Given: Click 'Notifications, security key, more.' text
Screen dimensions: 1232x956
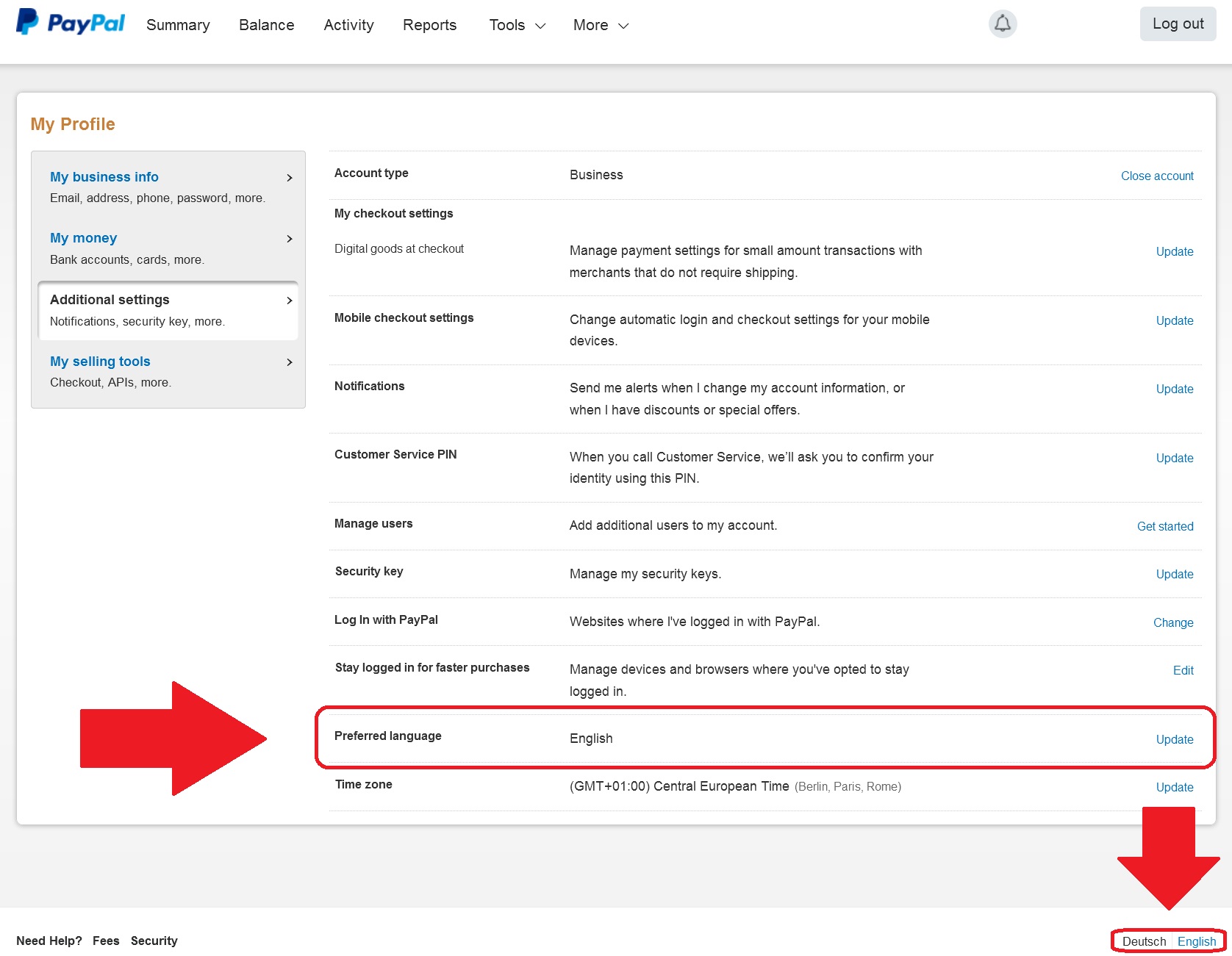Looking at the screenshot, I should click(137, 322).
